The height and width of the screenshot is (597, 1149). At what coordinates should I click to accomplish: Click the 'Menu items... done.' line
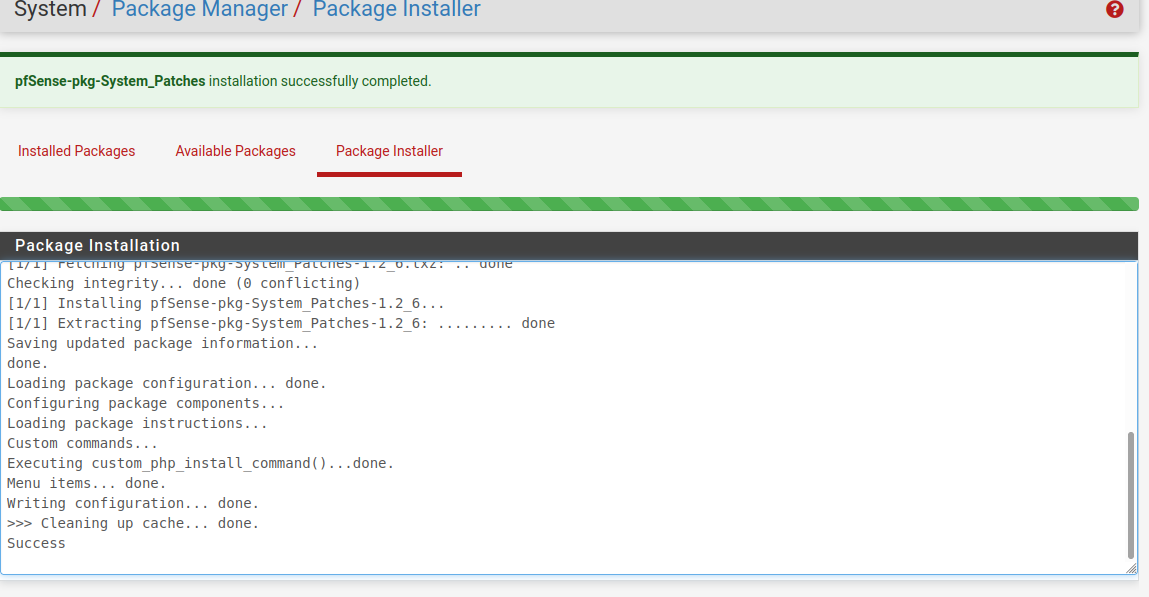pos(86,483)
